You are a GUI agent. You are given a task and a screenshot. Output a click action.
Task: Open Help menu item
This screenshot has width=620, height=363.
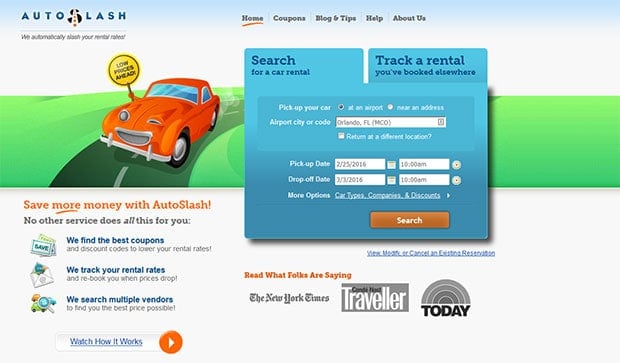(374, 18)
